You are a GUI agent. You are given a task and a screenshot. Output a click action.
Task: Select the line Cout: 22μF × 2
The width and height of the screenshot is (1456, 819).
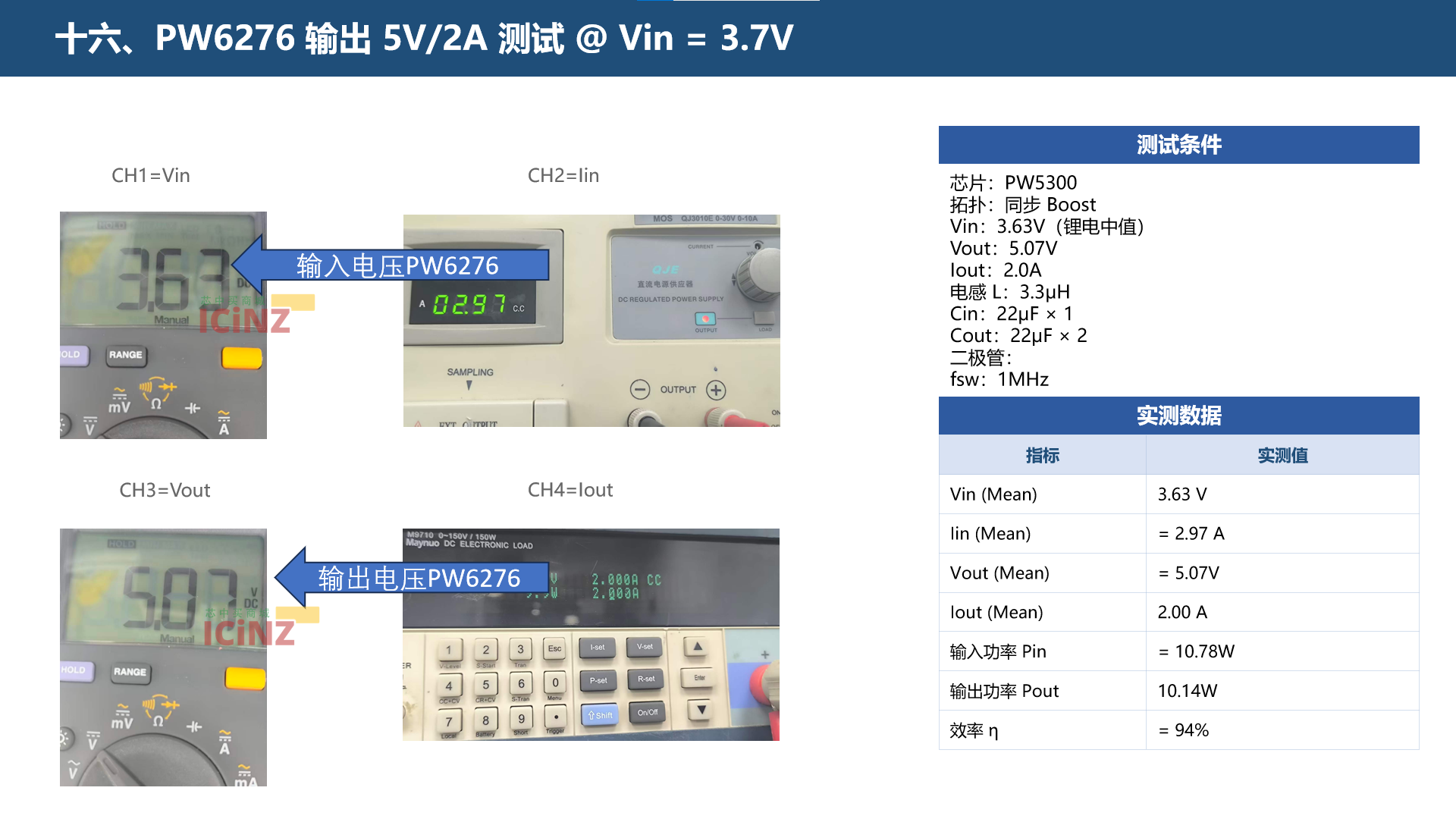(x=1018, y=336)
